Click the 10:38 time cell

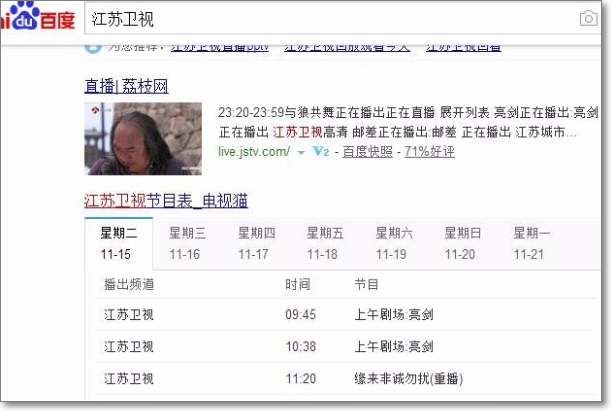pyautogui.click(x=300, y=346)
